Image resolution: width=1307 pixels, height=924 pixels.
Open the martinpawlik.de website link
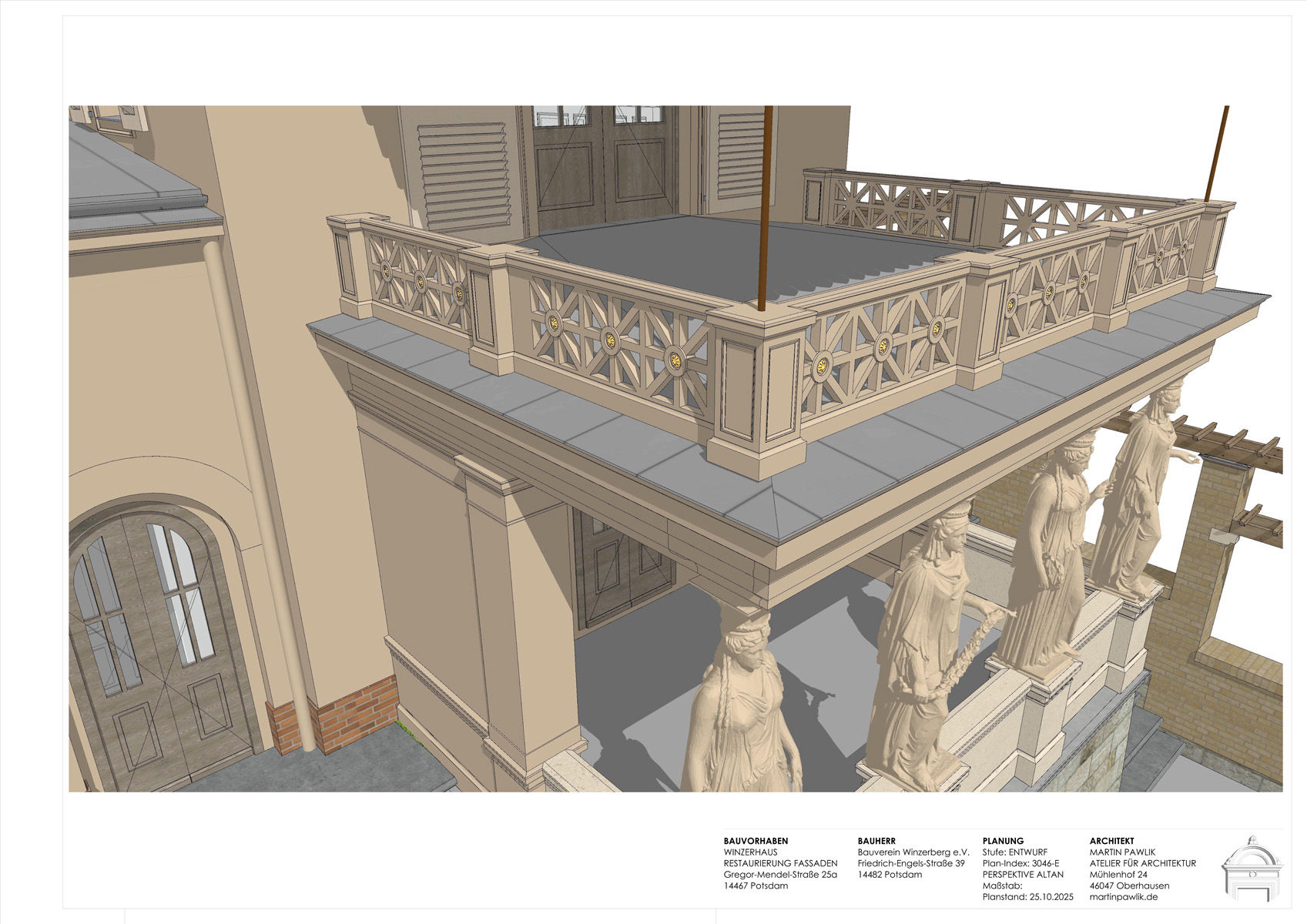[1124, 896]
